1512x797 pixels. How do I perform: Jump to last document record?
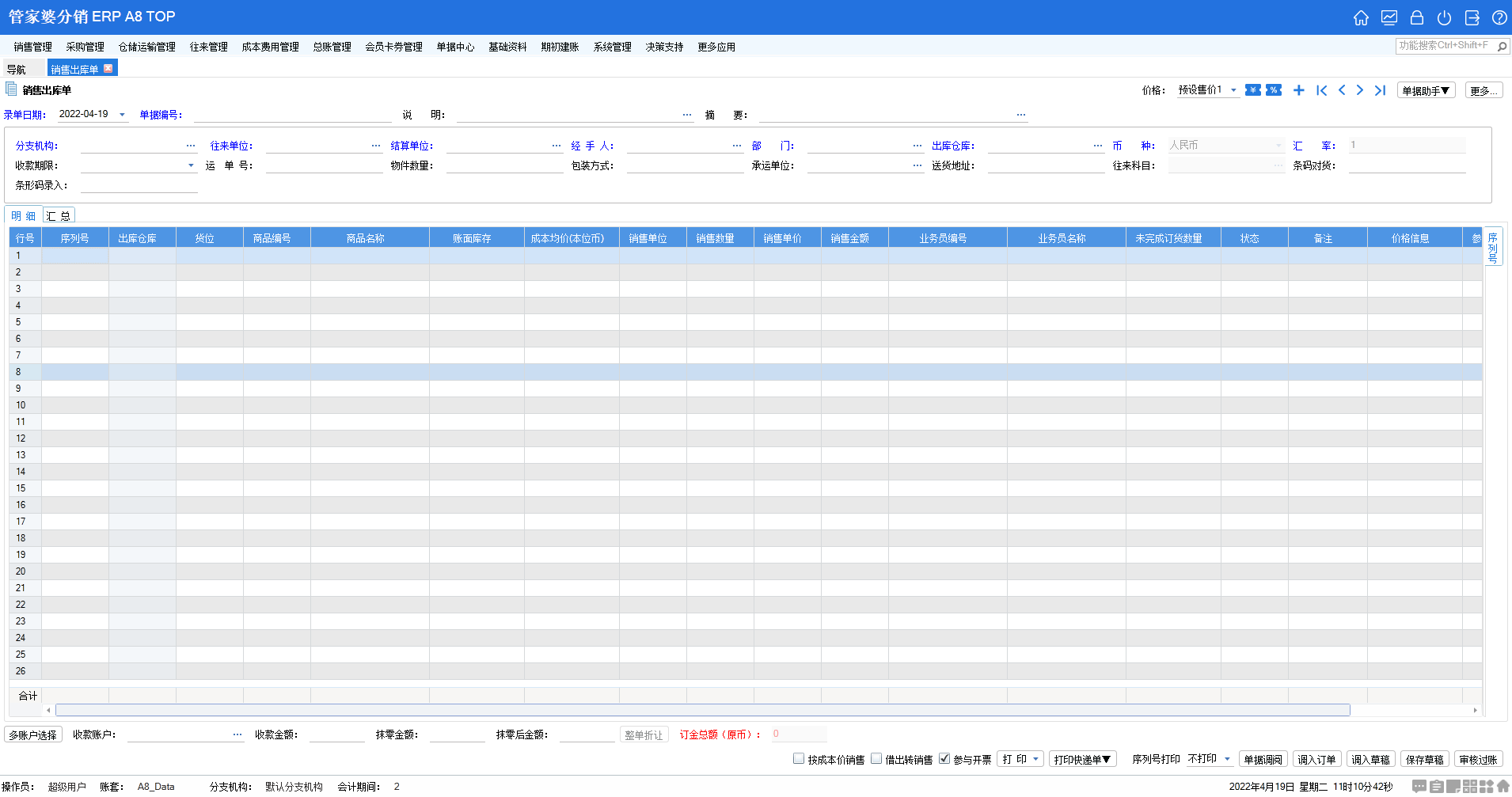click(x=1380, y=90)
